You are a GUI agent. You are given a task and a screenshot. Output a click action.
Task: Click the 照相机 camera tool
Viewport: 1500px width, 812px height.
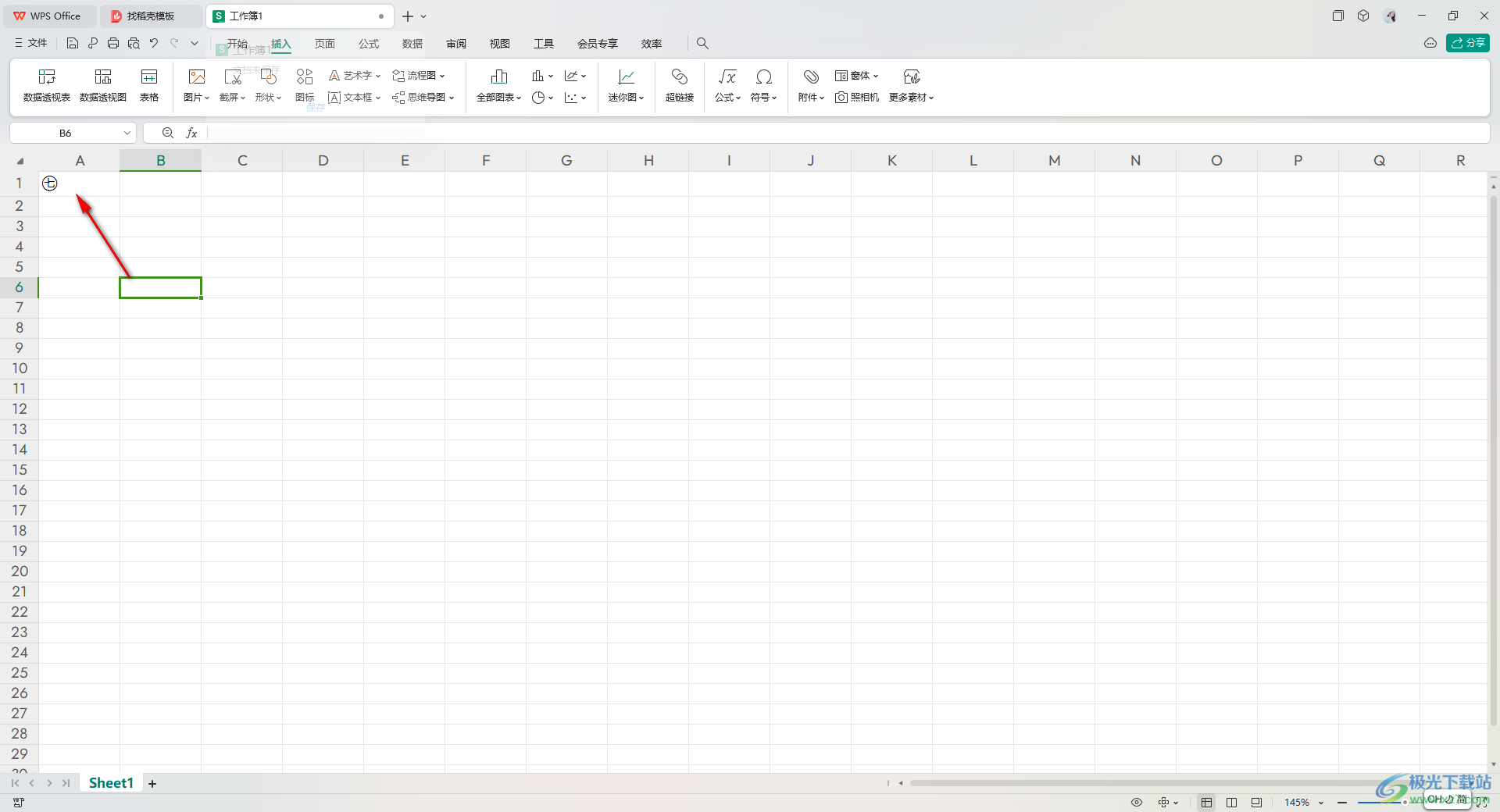coord(857,98)
